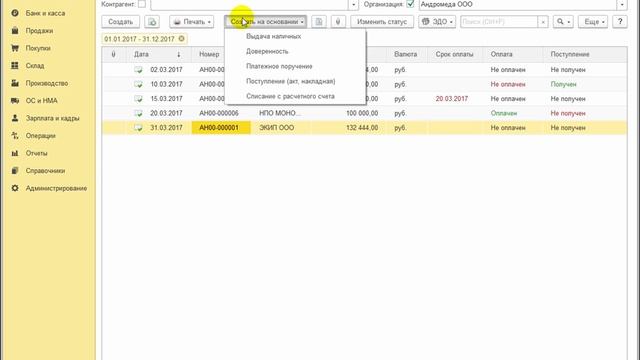640x360 pixels.
Task: Click document icon in 02.03.2017 row
Action: coord(138,70)
